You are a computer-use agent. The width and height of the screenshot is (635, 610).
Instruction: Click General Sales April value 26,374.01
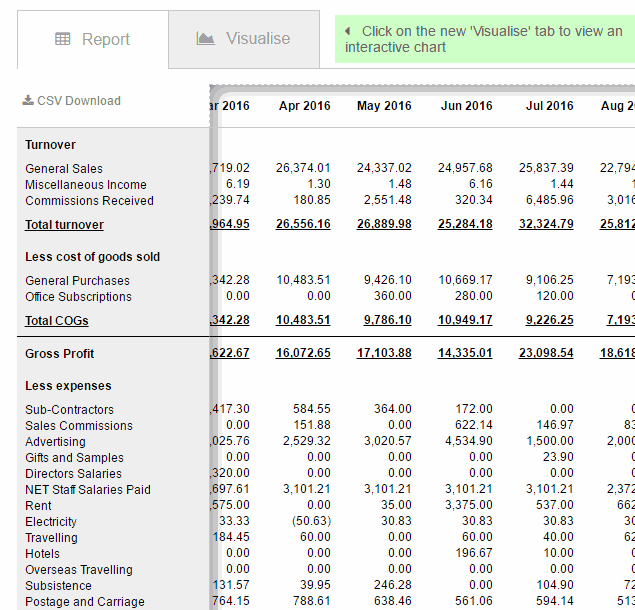pos(303,168)
